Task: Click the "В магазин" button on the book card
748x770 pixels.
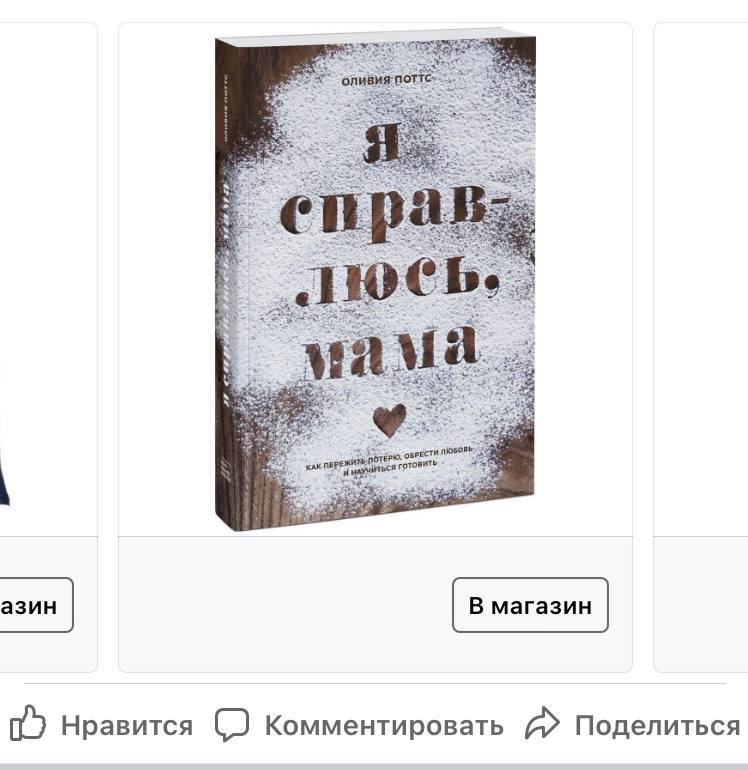Action: coord(530,605)
